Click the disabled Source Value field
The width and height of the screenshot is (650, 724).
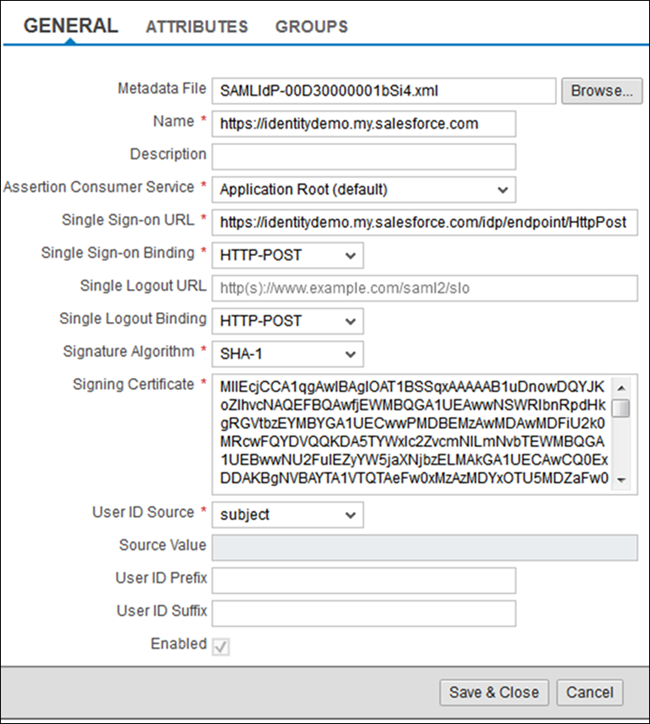pos(425,548)
